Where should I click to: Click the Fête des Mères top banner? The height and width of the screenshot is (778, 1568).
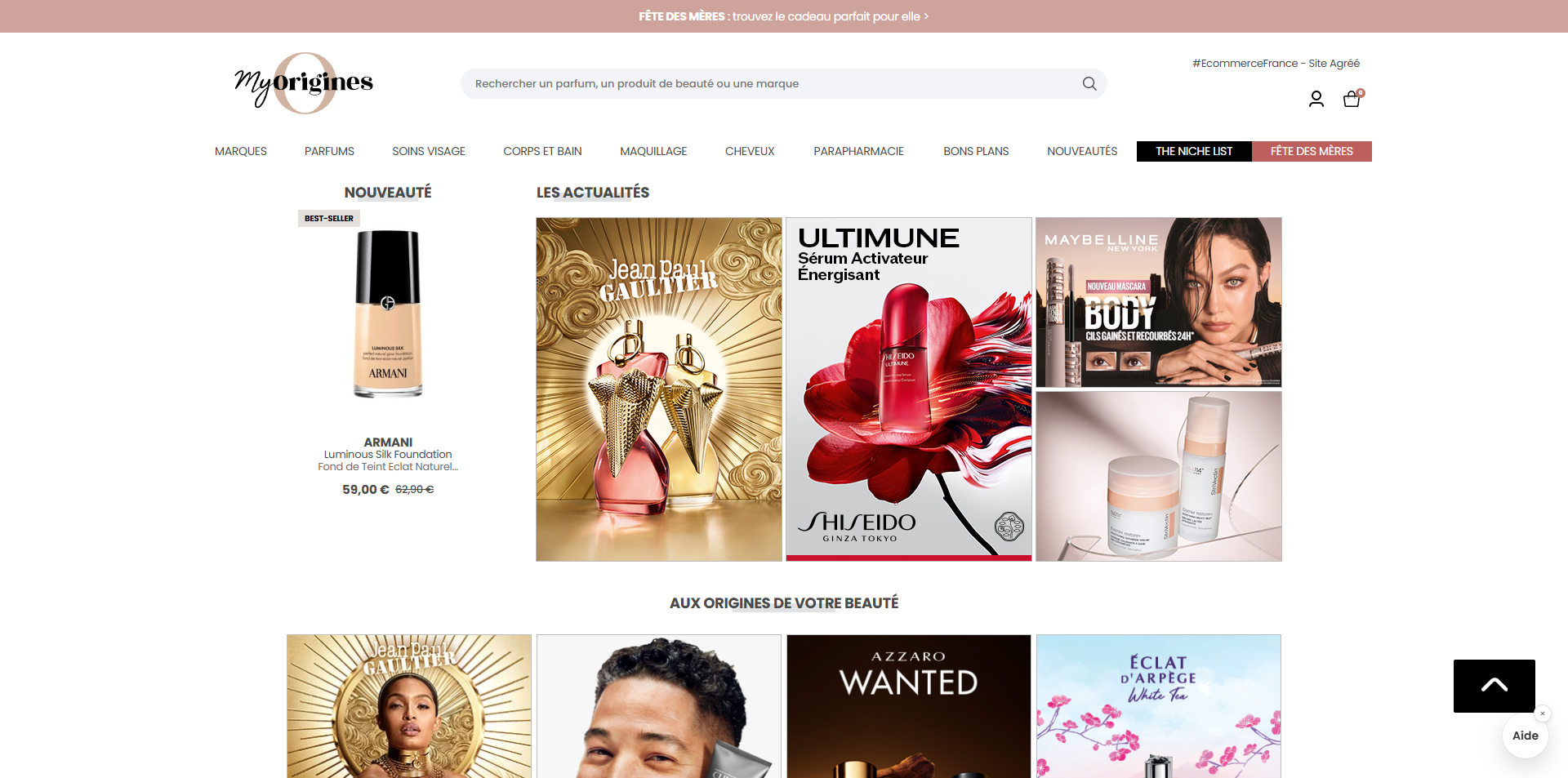click(x=784, y=16)
